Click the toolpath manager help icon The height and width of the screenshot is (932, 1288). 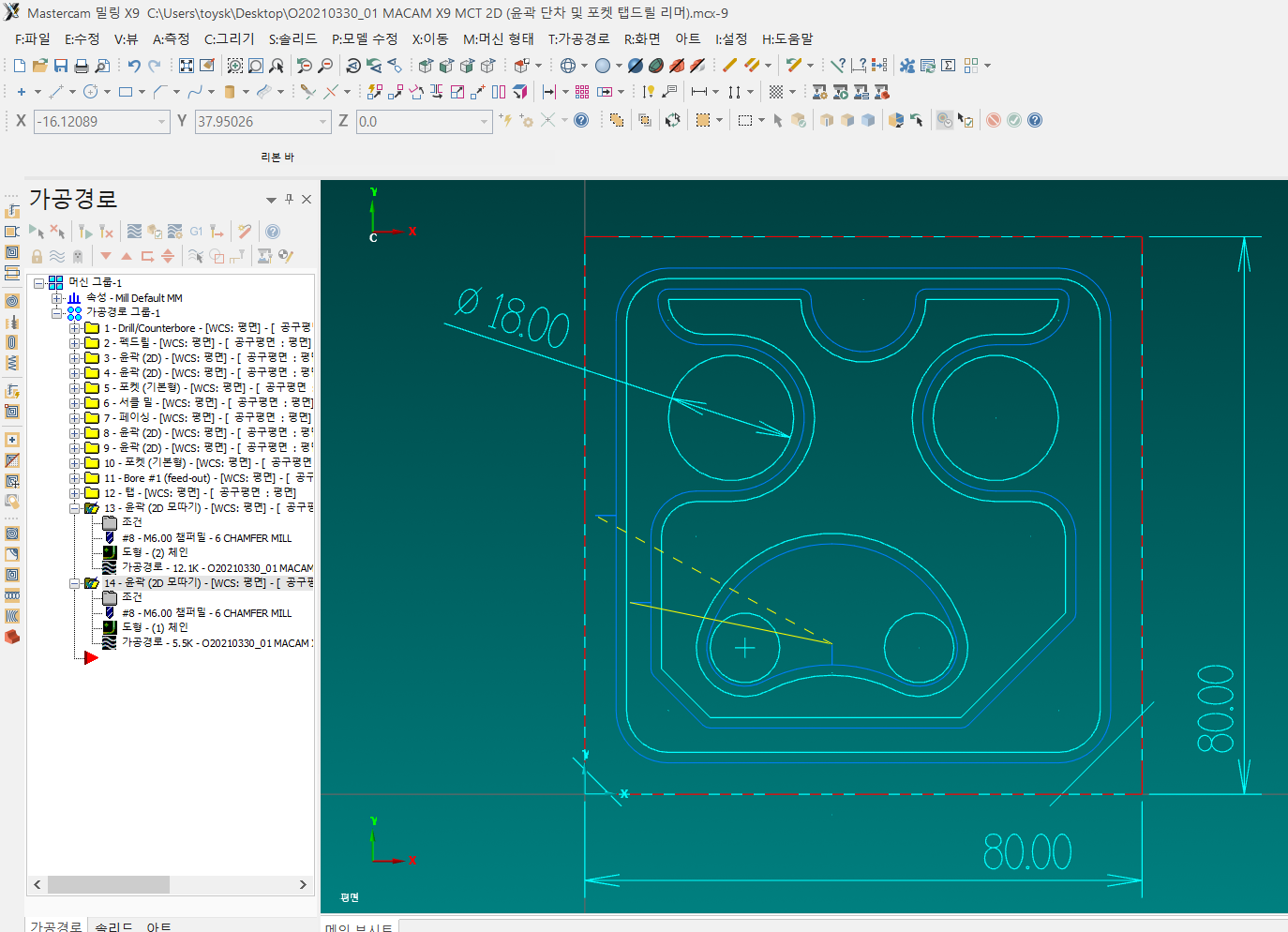coord(273,232)
